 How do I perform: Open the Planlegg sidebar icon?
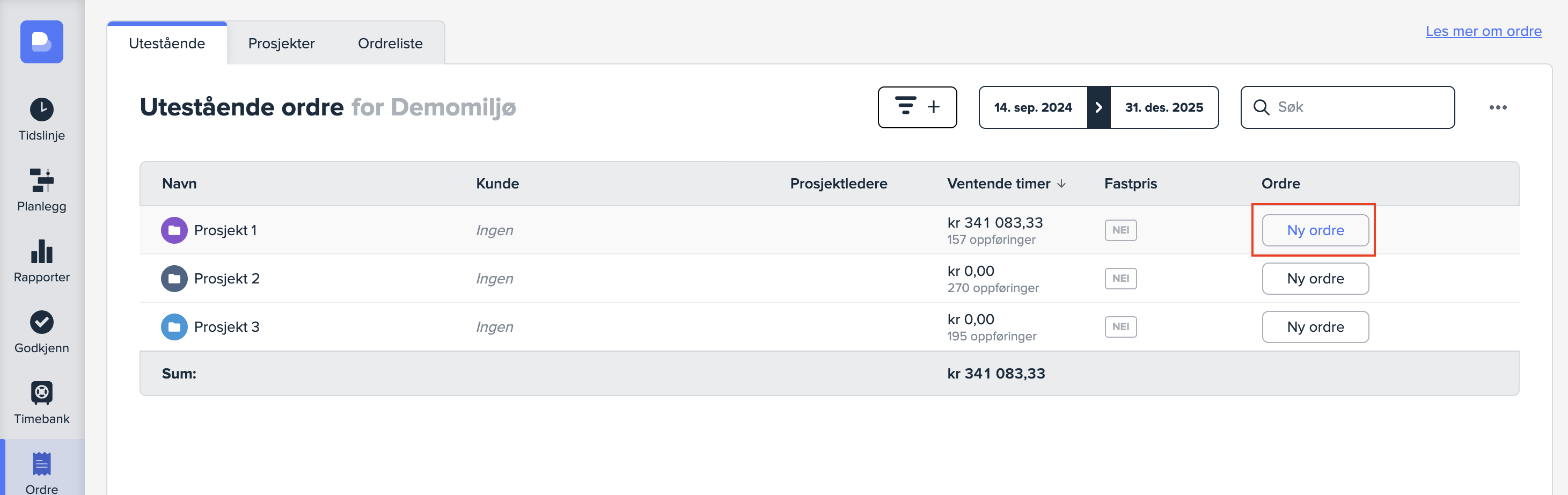[41, 180]
